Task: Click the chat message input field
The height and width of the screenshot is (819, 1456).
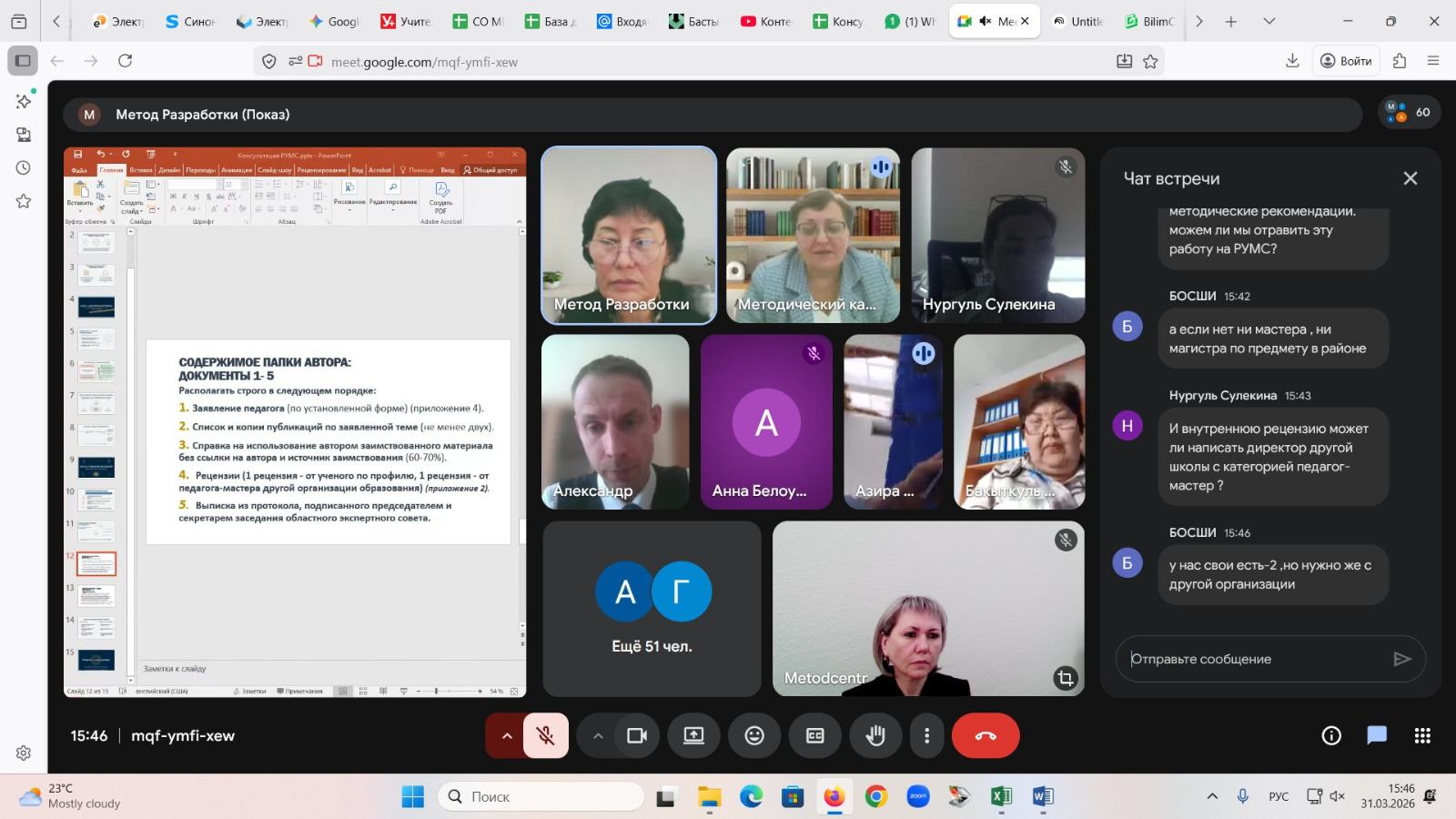Action: click(1256, 659)
